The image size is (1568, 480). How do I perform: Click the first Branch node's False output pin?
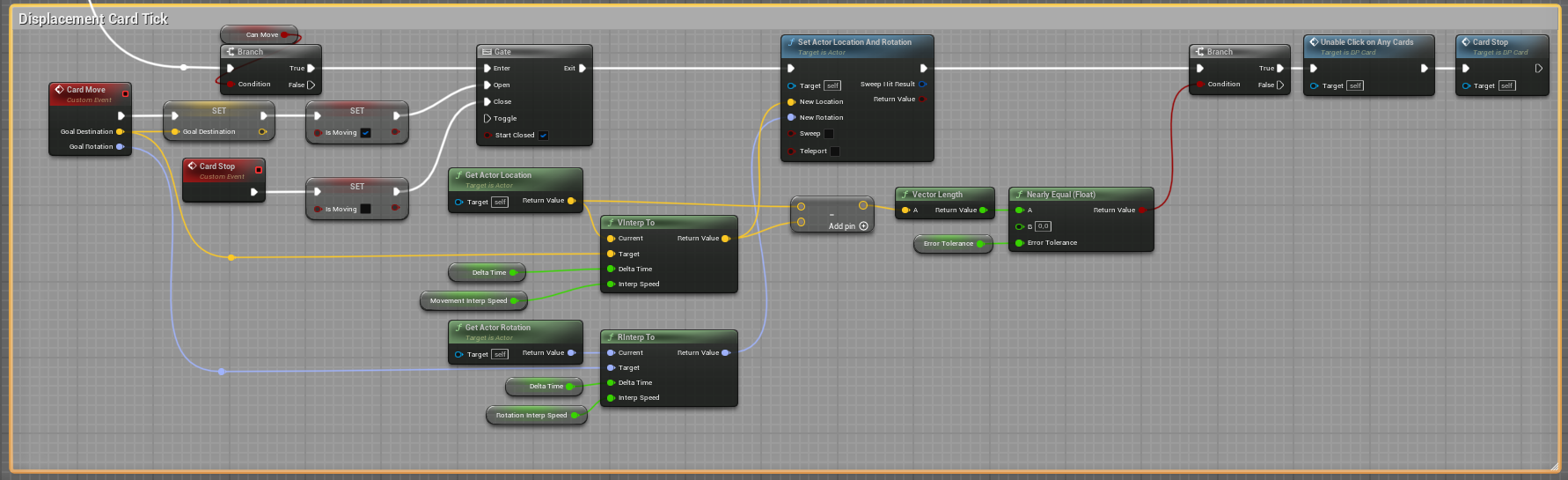pos(311,85)
